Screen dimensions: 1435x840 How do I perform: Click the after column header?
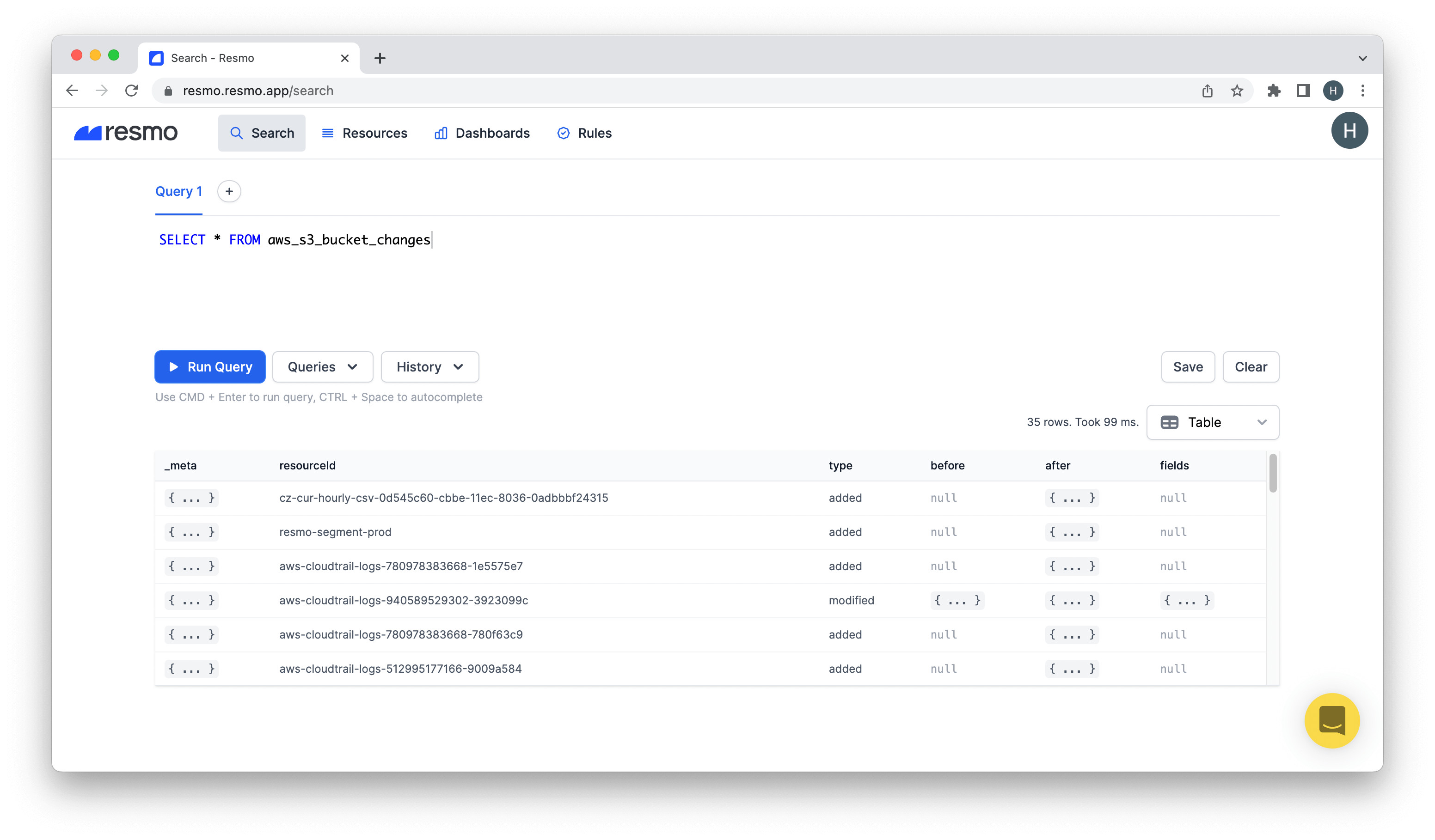[1057, 466]
